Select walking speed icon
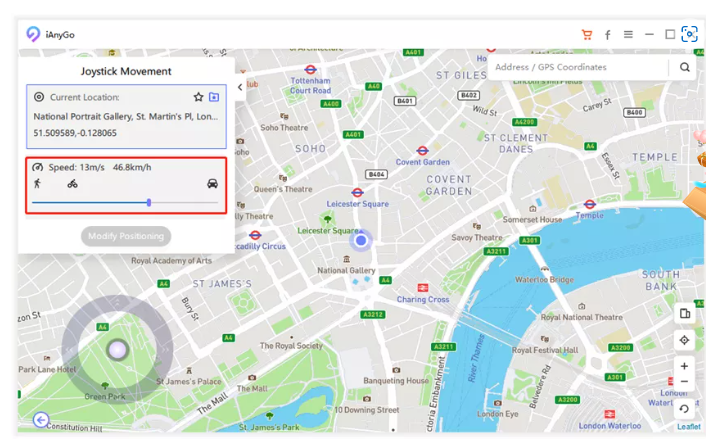The image size is (706, 448). 37,183
